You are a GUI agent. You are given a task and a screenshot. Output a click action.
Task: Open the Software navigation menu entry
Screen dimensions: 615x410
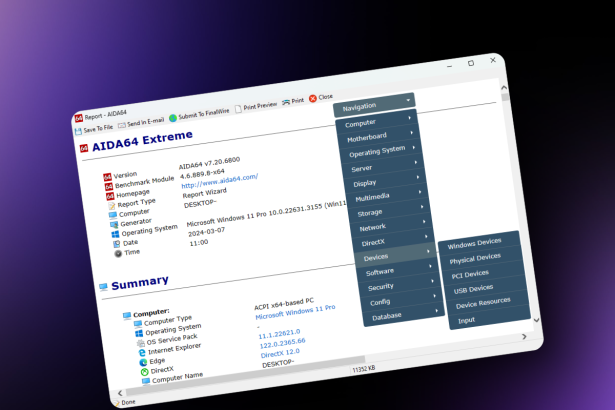[397, 270]
